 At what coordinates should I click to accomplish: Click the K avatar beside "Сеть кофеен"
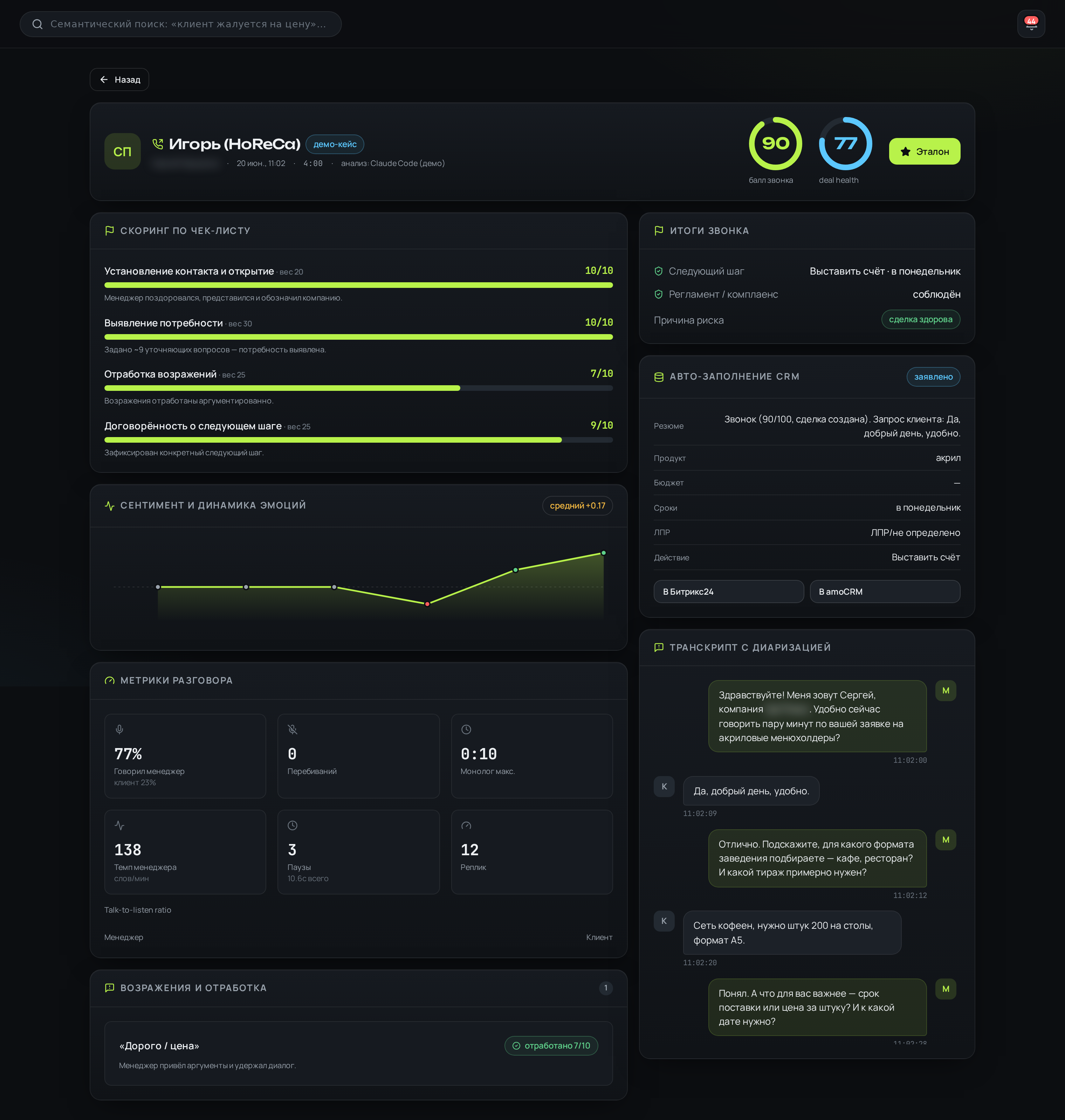pos(664,921)
